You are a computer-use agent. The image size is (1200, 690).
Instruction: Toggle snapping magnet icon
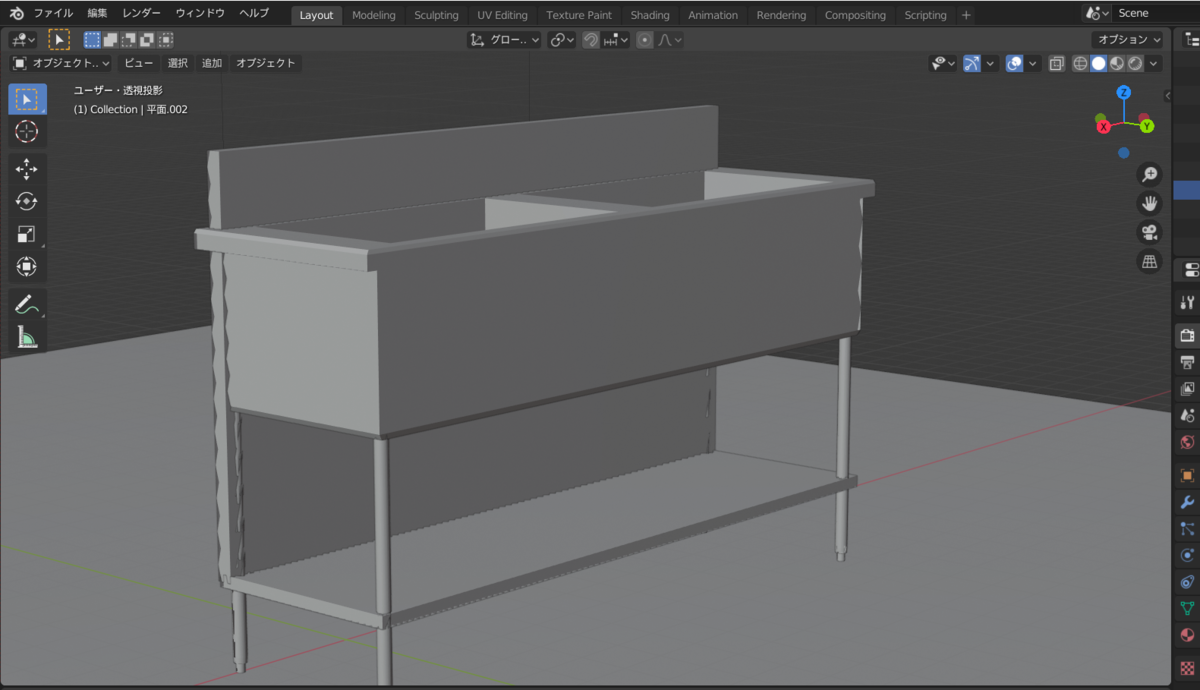[591, 40]
